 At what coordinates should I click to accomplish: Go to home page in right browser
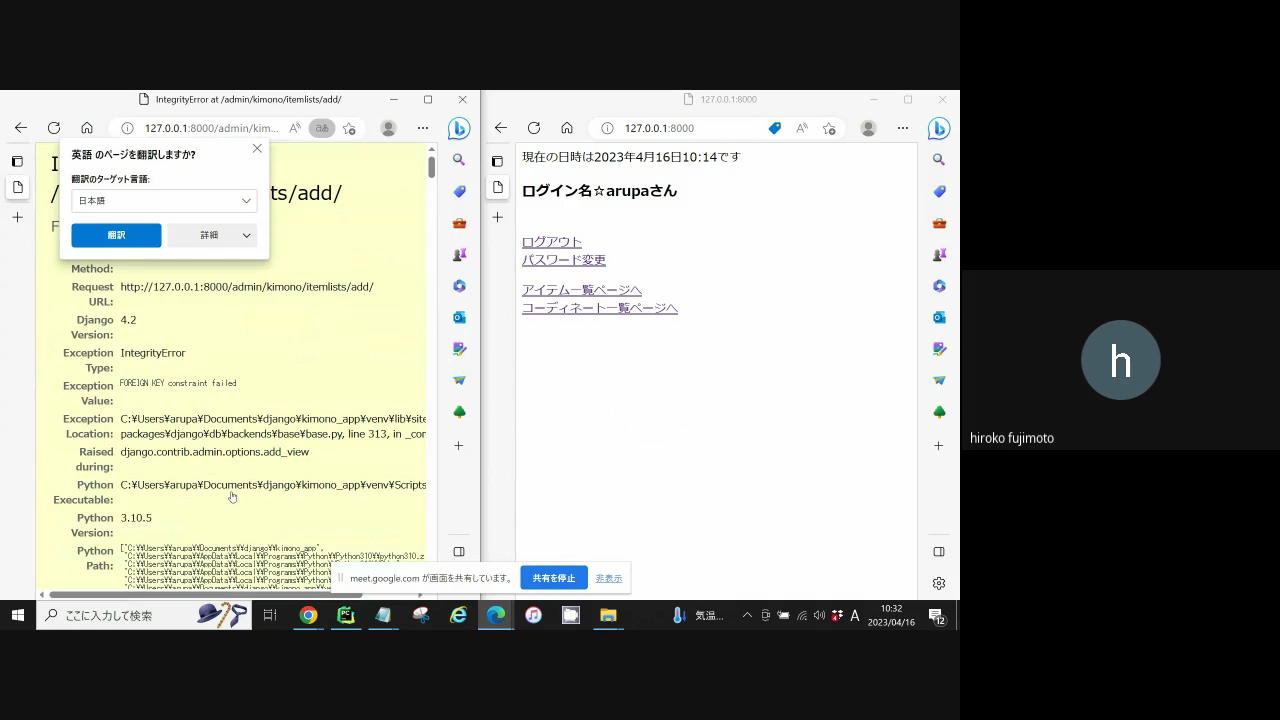[x=567, y=128]
